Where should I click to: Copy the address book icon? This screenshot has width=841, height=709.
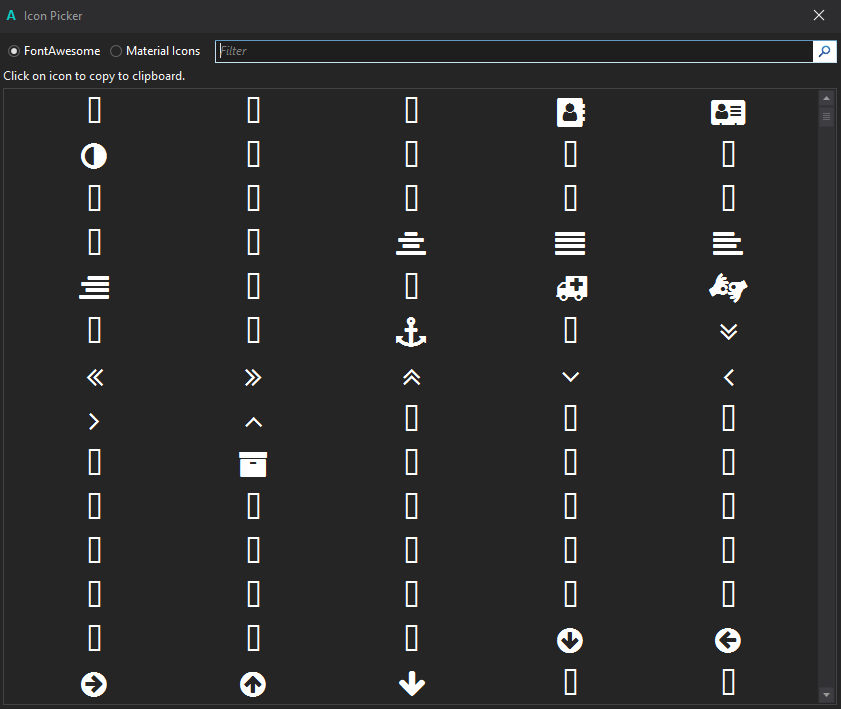pos(570,112)
